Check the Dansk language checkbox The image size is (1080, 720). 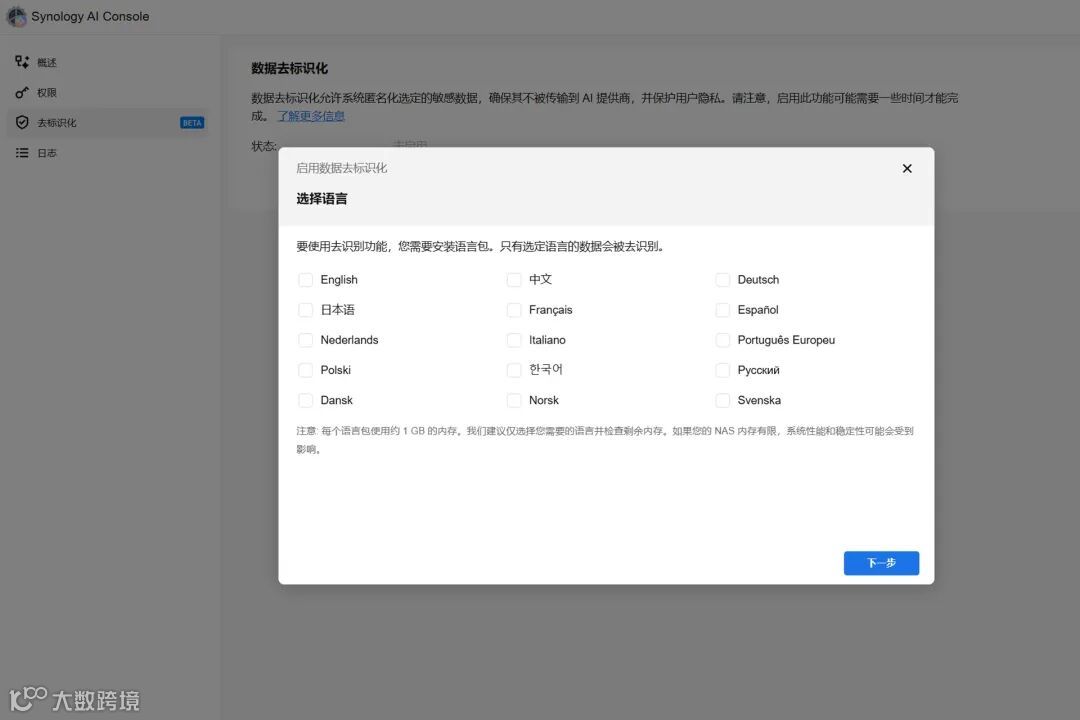305,400
